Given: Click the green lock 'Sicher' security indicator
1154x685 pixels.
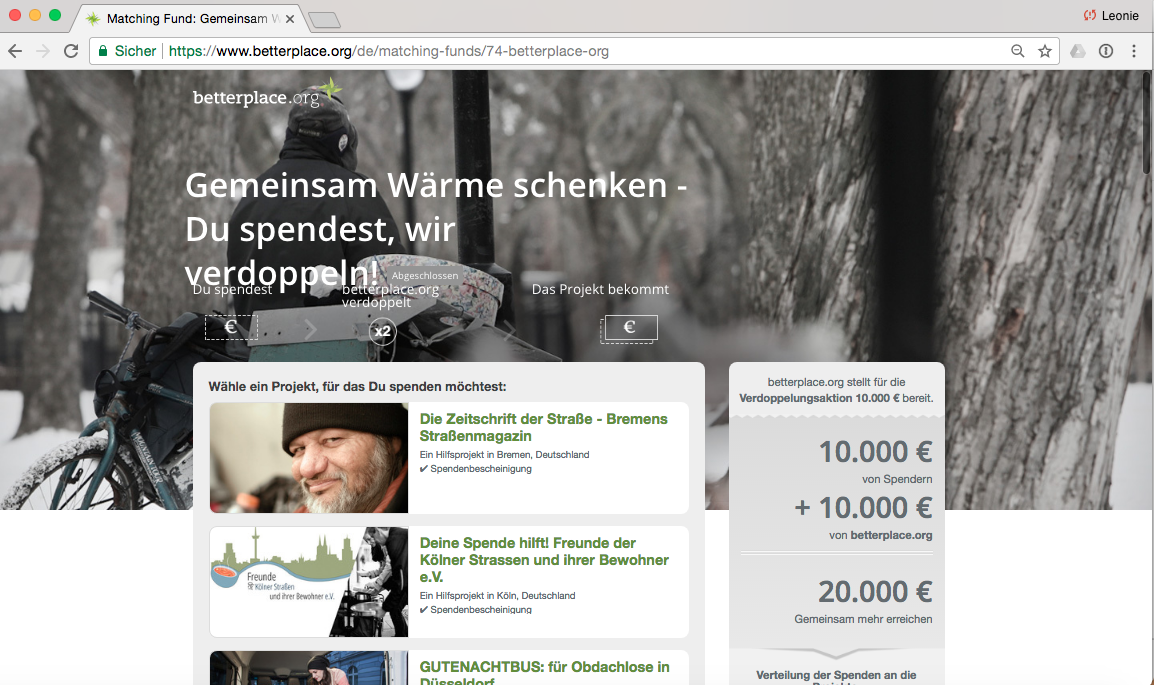Looking at the screenshot, I should pyautogui.click(x=126, y=51).
